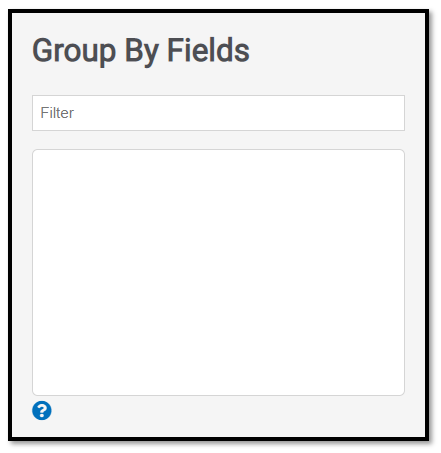
Task: Show help via the question mark circle
Action: 42,410
